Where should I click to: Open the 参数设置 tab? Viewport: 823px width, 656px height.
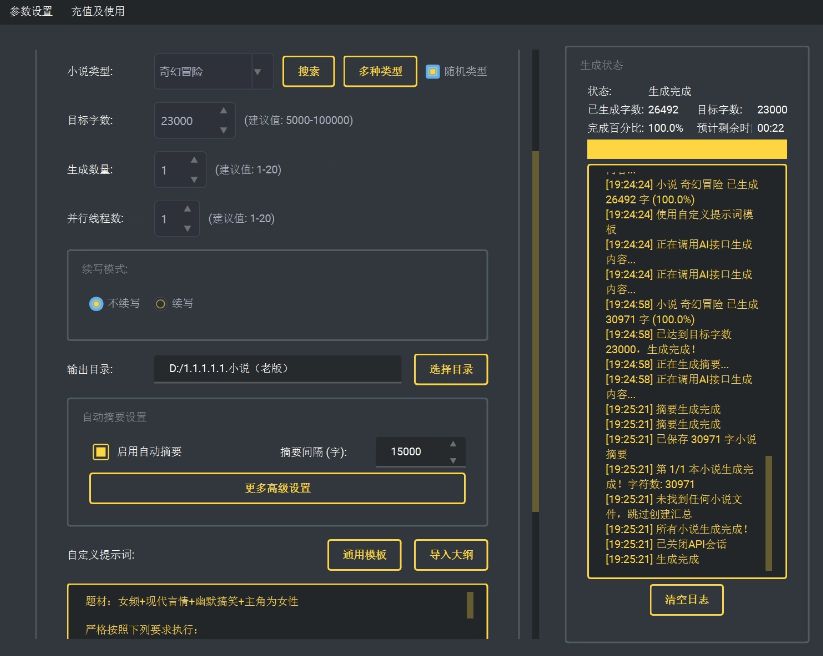(31, 12)
